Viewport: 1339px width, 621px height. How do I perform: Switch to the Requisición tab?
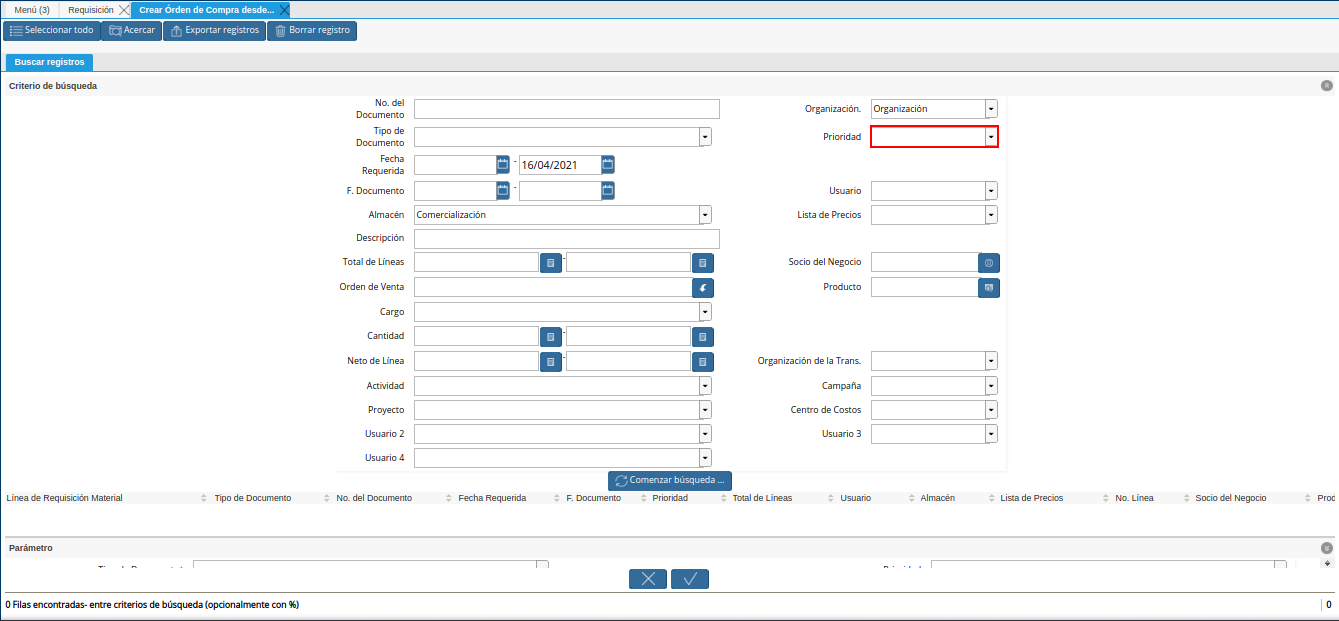91,9
